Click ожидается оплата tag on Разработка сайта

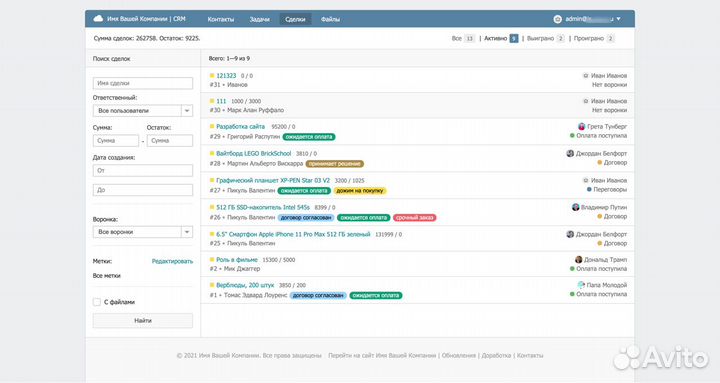tap(309, 137)
